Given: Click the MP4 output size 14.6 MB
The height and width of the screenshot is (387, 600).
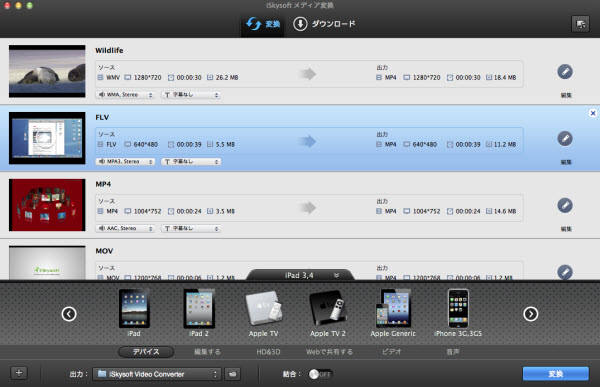Looking at the screenshot, I should (505, 211).
